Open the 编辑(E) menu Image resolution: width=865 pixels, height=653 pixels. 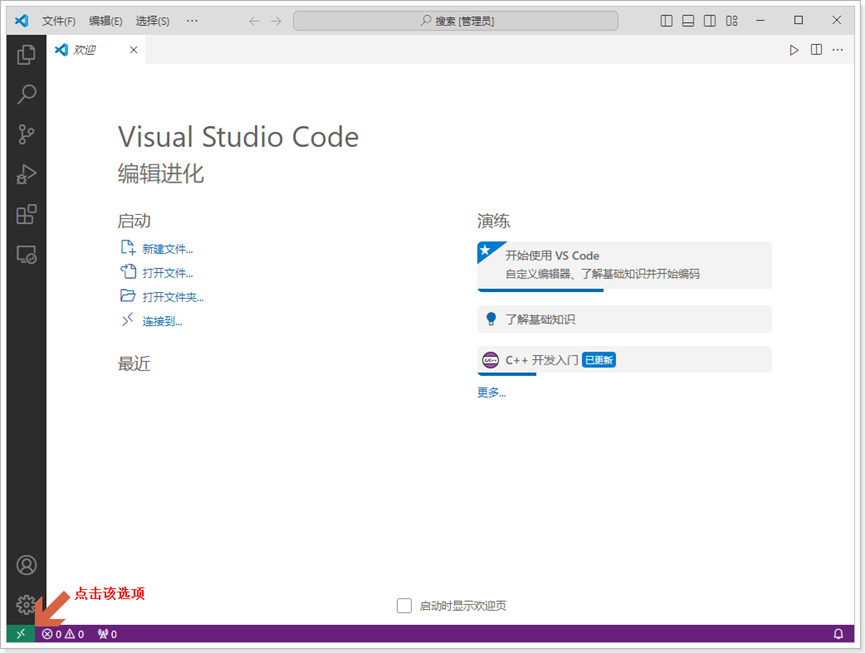tap(105, 21)
